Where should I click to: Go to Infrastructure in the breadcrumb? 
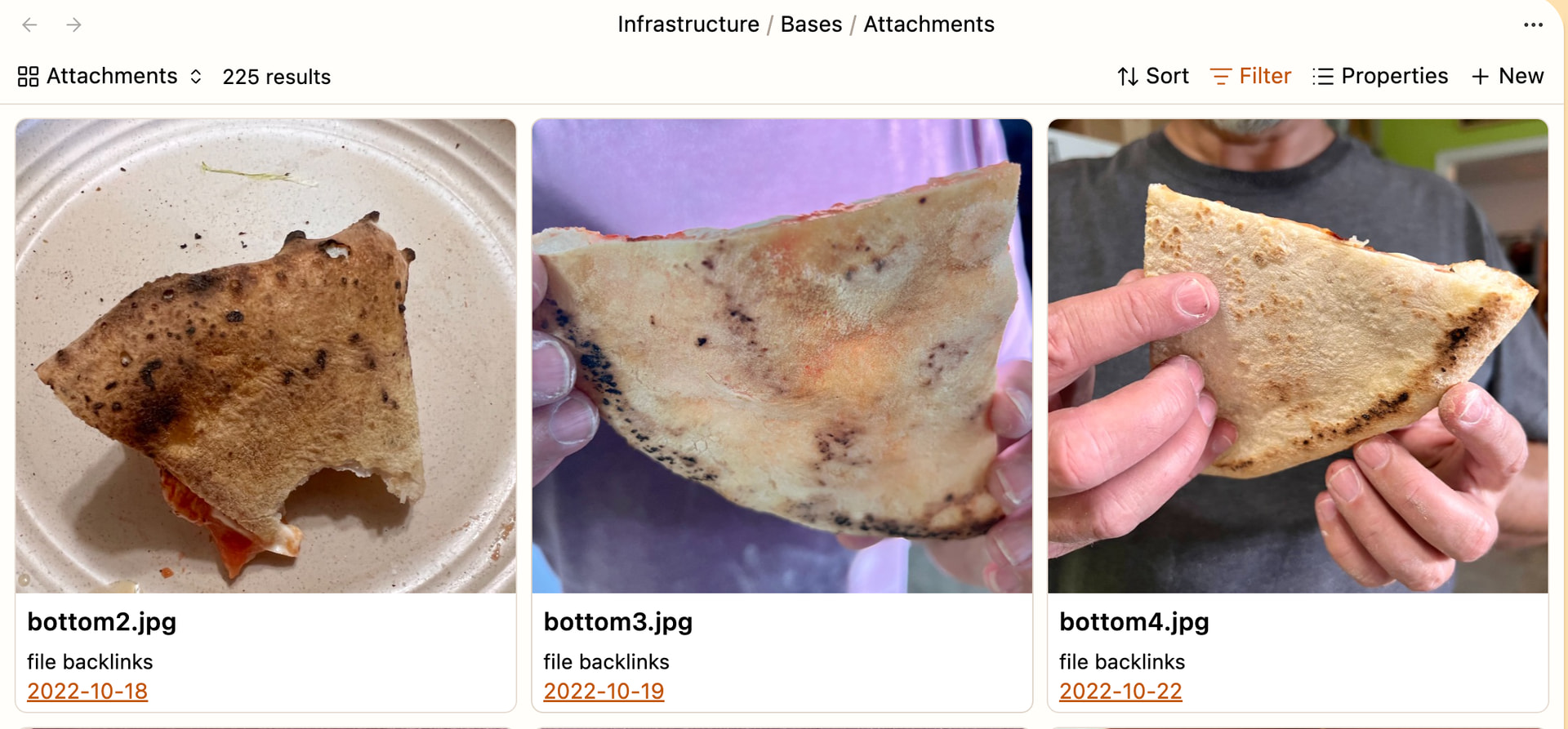688,24
